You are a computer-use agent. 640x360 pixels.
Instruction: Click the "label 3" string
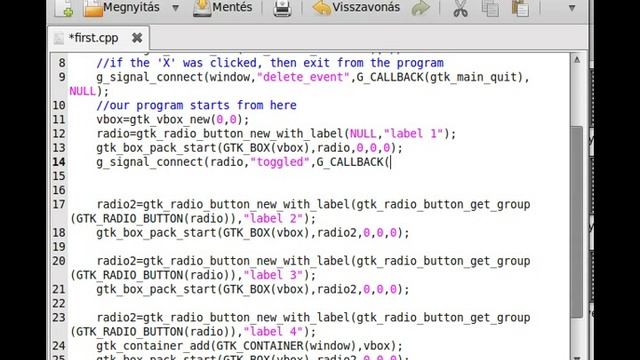273,275
